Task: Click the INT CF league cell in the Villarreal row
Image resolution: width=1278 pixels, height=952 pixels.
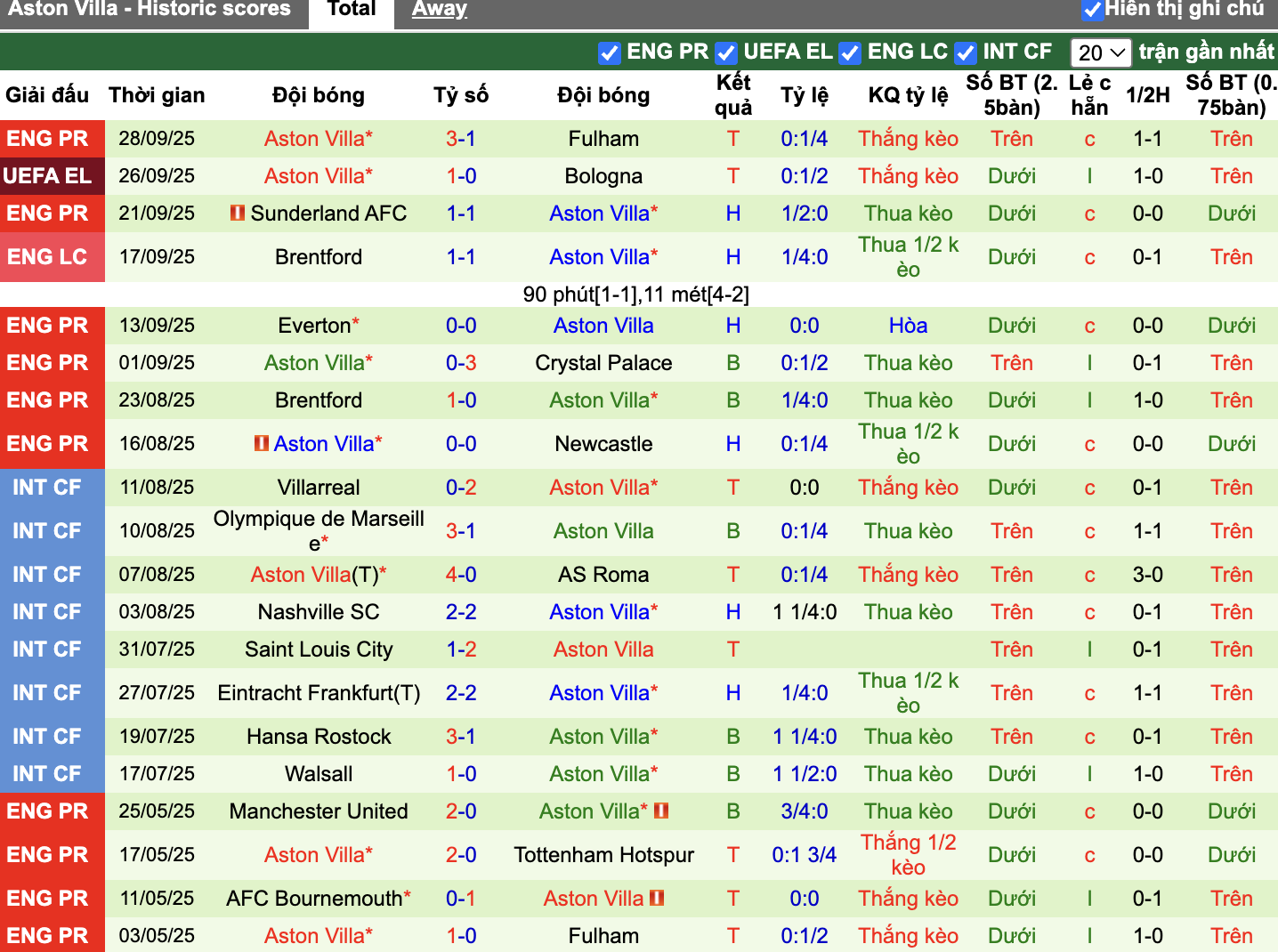Action: coord(53,488)
